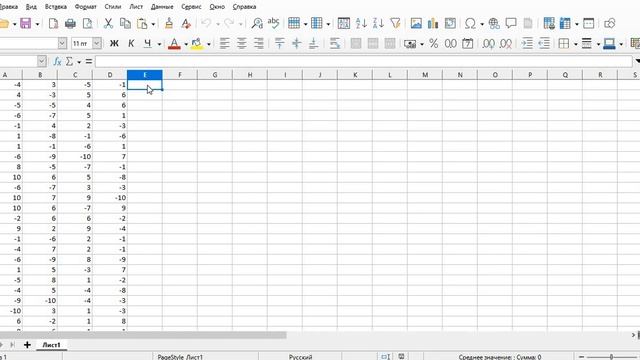Click the define print area icon
Viewport: 640px width, 360px height.
click(x=549, y=23)
